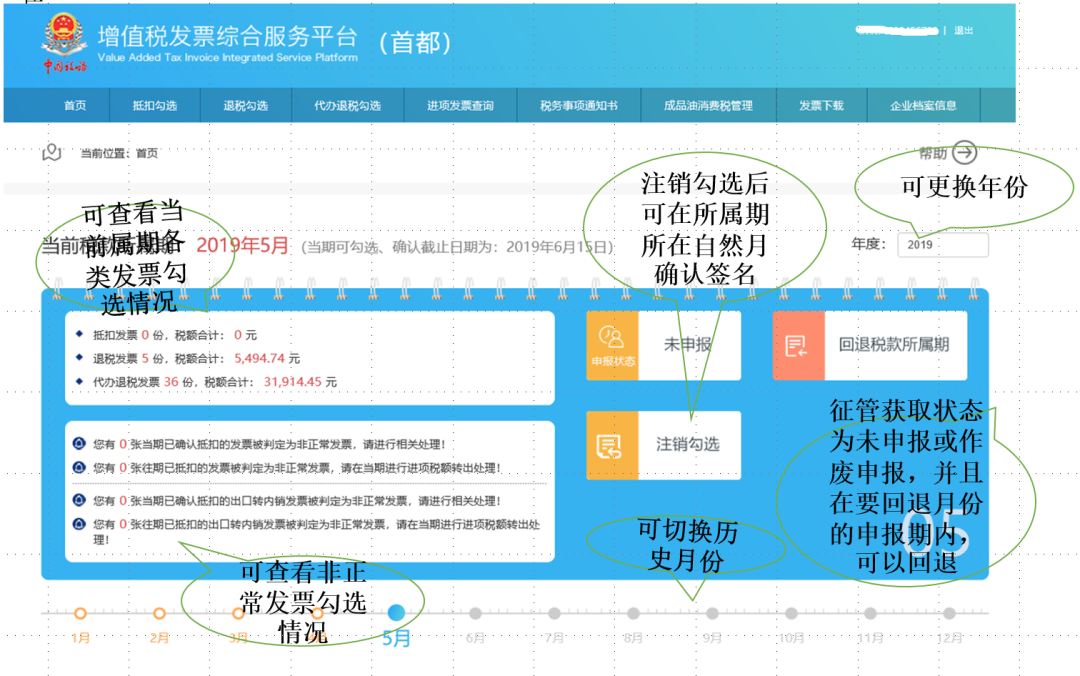Image resolution: width=1080 pixels, height=676 pixels.
Task: Select 12月 on the month timeline
Action: click(950, 613)
